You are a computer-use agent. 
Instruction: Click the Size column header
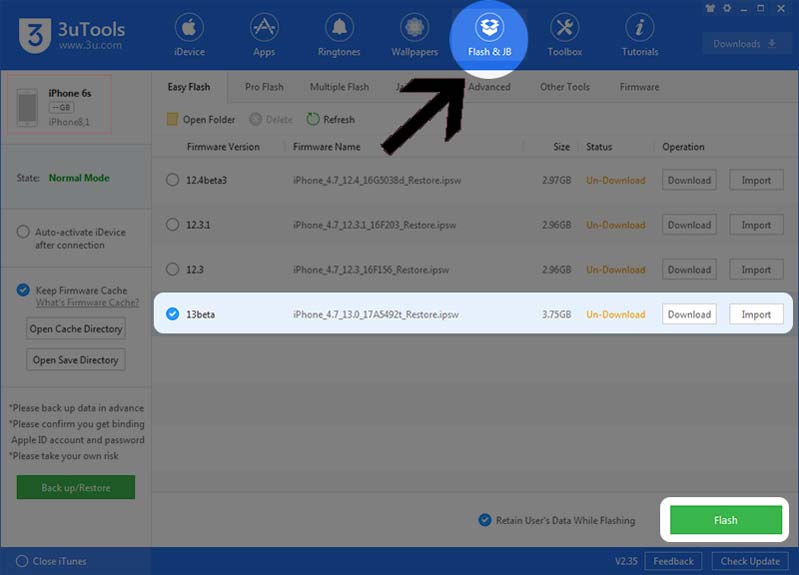(x=562, y=147)
